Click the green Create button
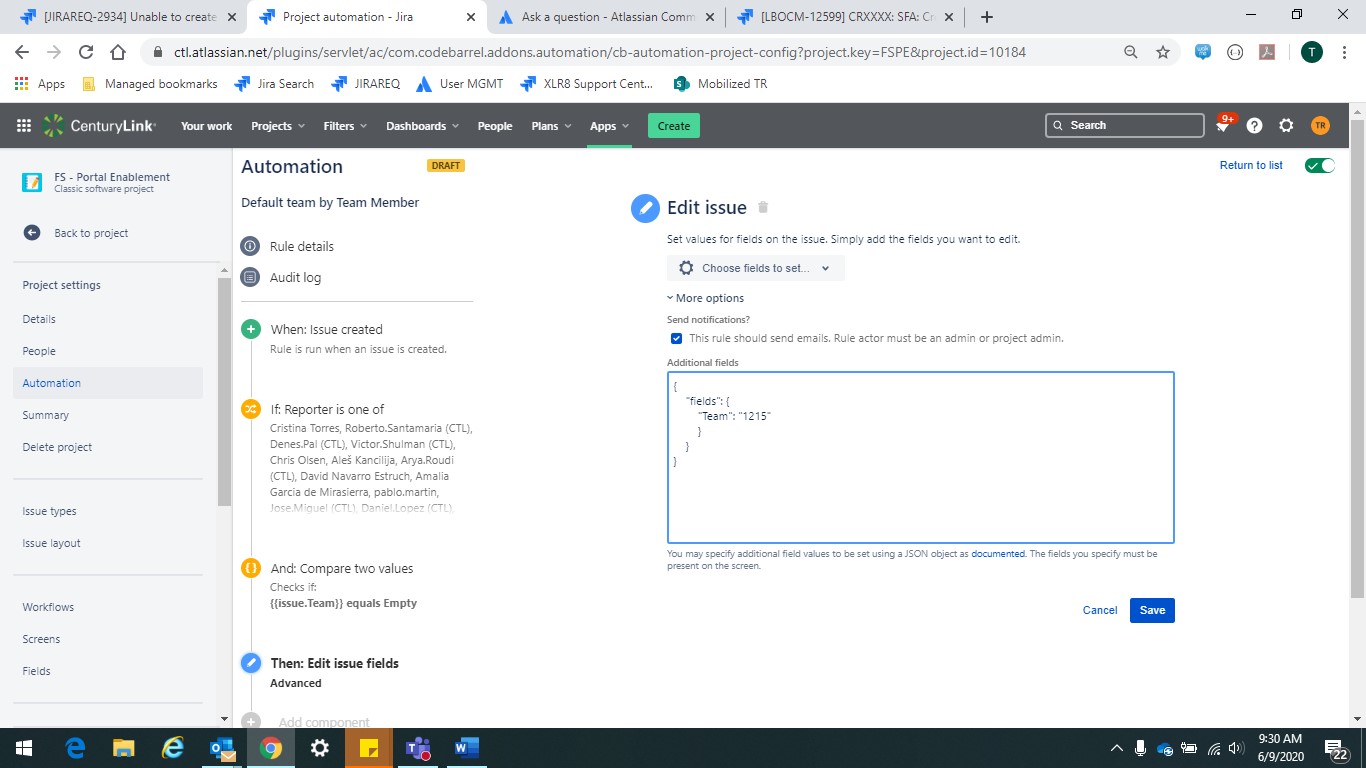The width and height of the screenshot is (1366, 768). tap(674, 126)
